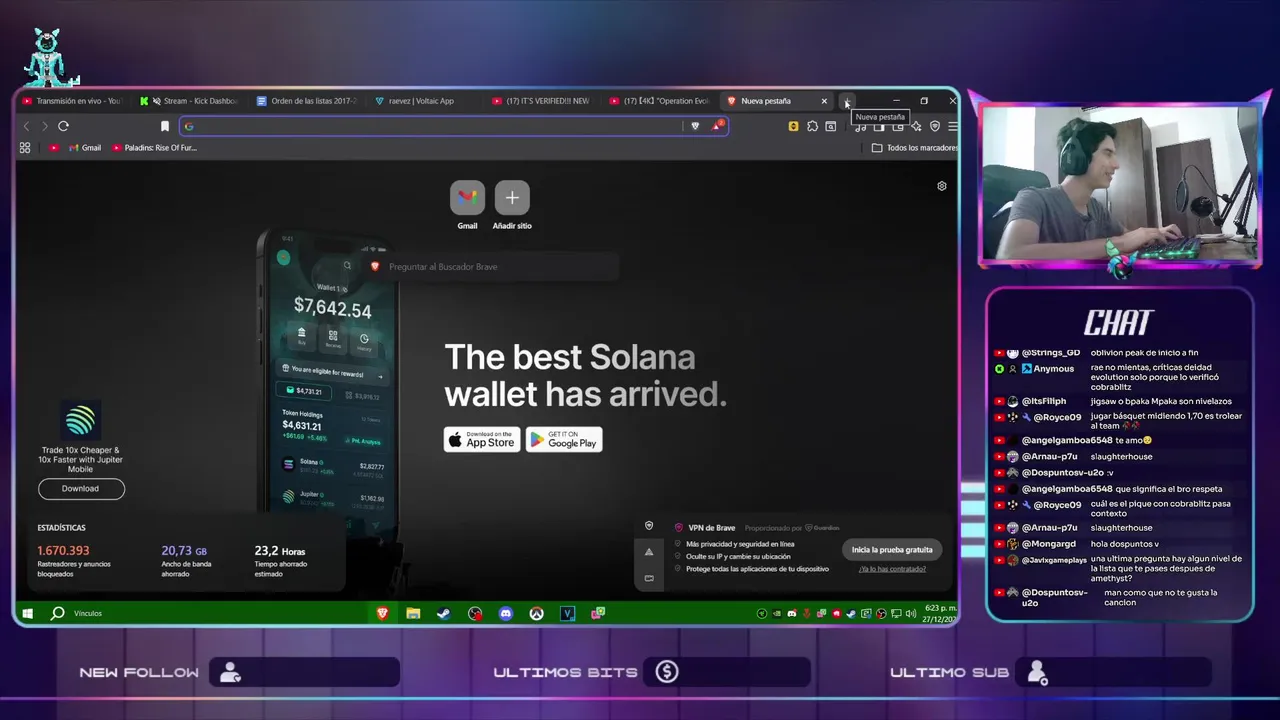Click the Google Play download badge
The height and width of the screenshot is (720, 1280).
564,439
